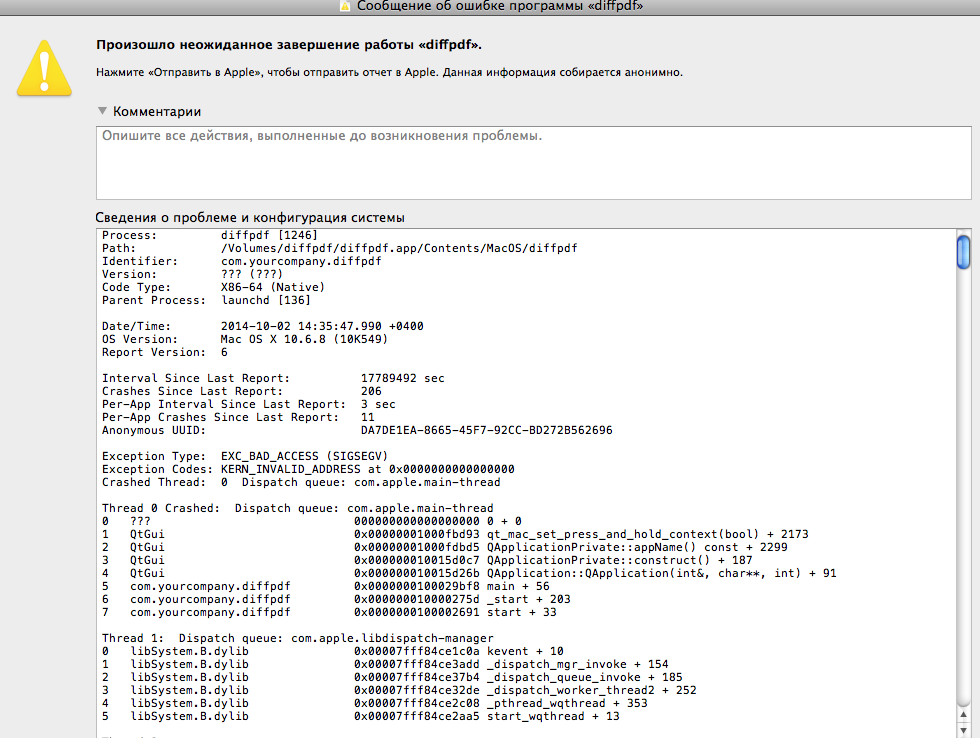Click the Code Type X86-64 (Native) line
The width and height of the screenshot is (980, 738).
tap(213, 287)
